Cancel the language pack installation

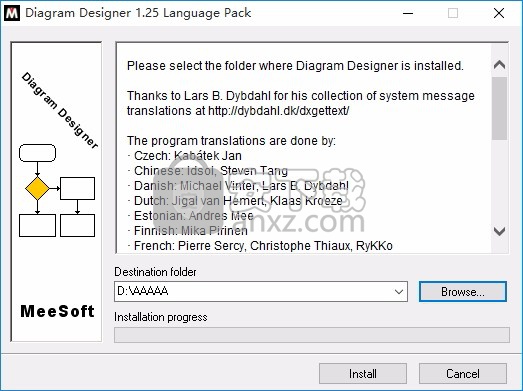463,374
